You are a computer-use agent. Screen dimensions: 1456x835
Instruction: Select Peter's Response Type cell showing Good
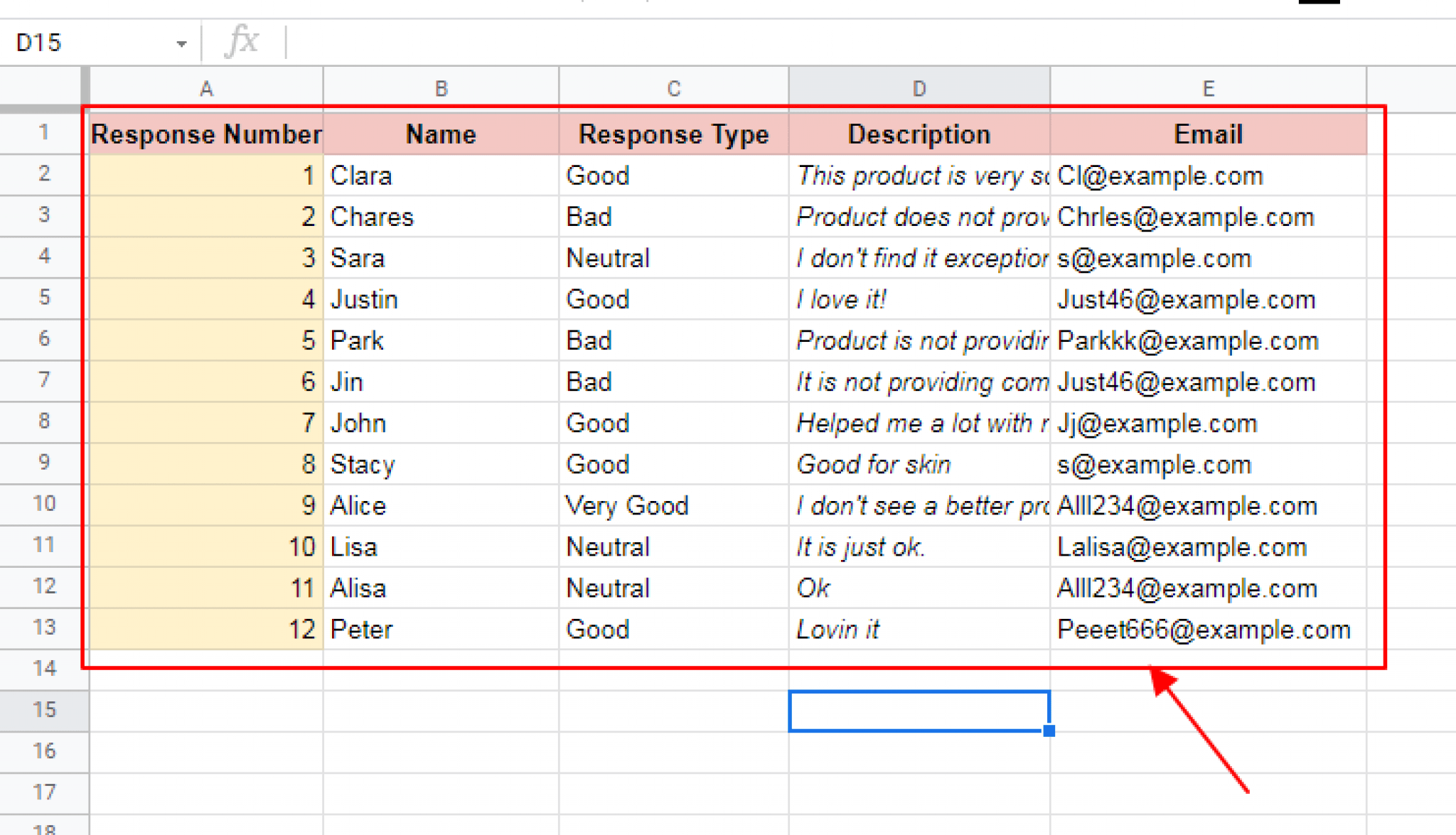coord(673,629)
